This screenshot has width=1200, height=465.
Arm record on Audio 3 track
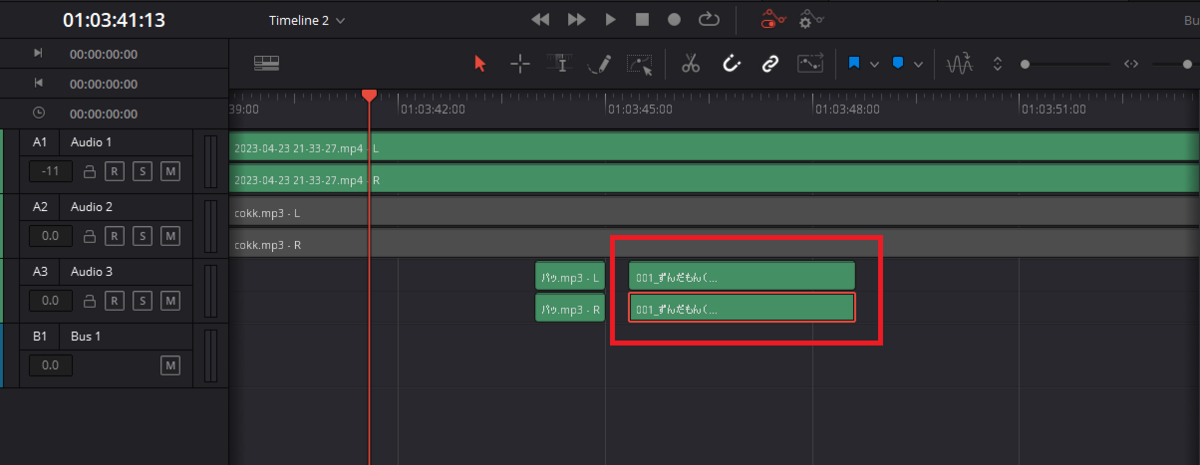(x=115, y=300)
